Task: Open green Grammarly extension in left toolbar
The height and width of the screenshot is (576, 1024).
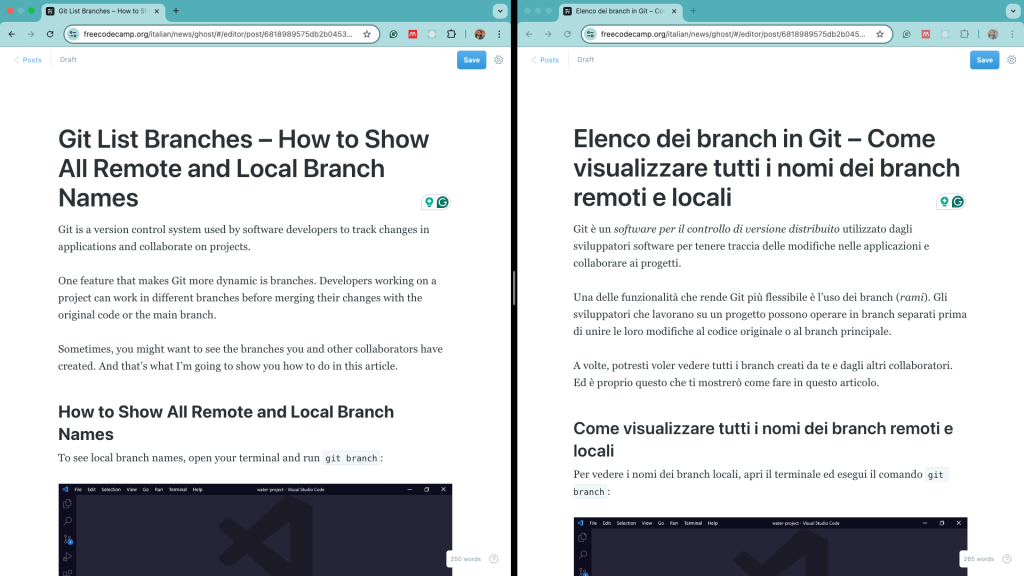Action: (x=393, y=34)
